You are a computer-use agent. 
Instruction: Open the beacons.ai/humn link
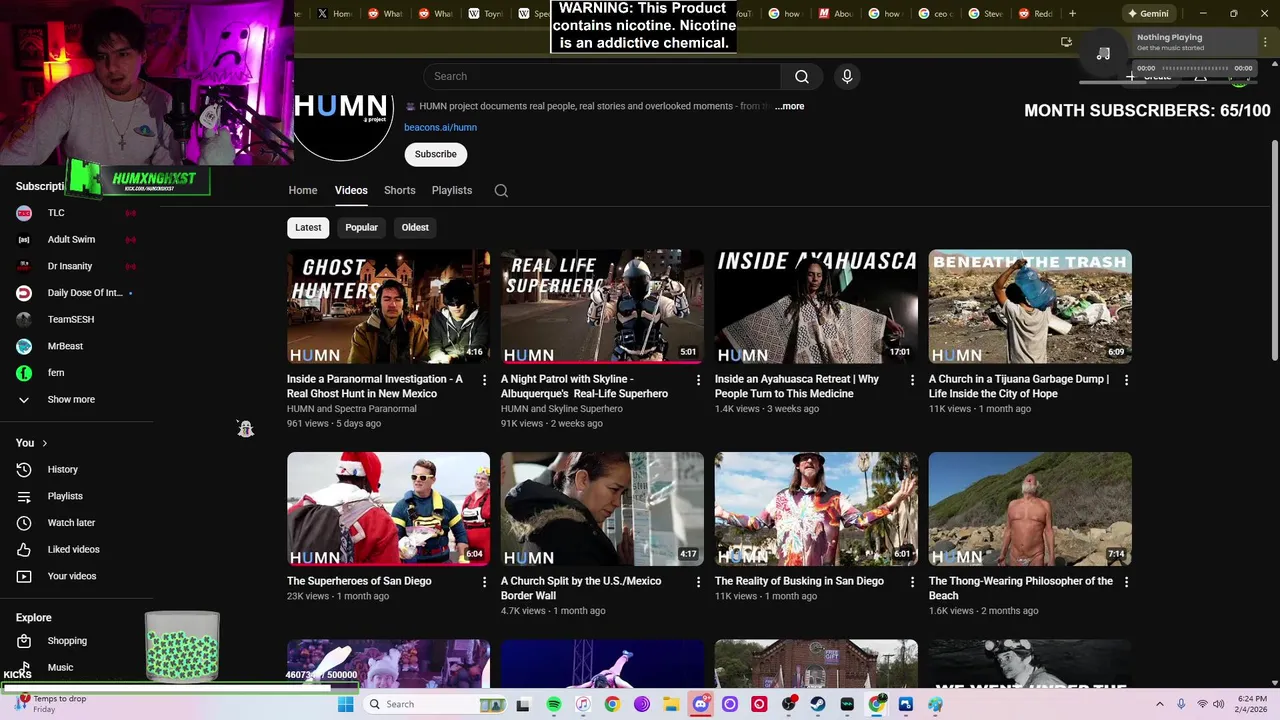[440, 127]
